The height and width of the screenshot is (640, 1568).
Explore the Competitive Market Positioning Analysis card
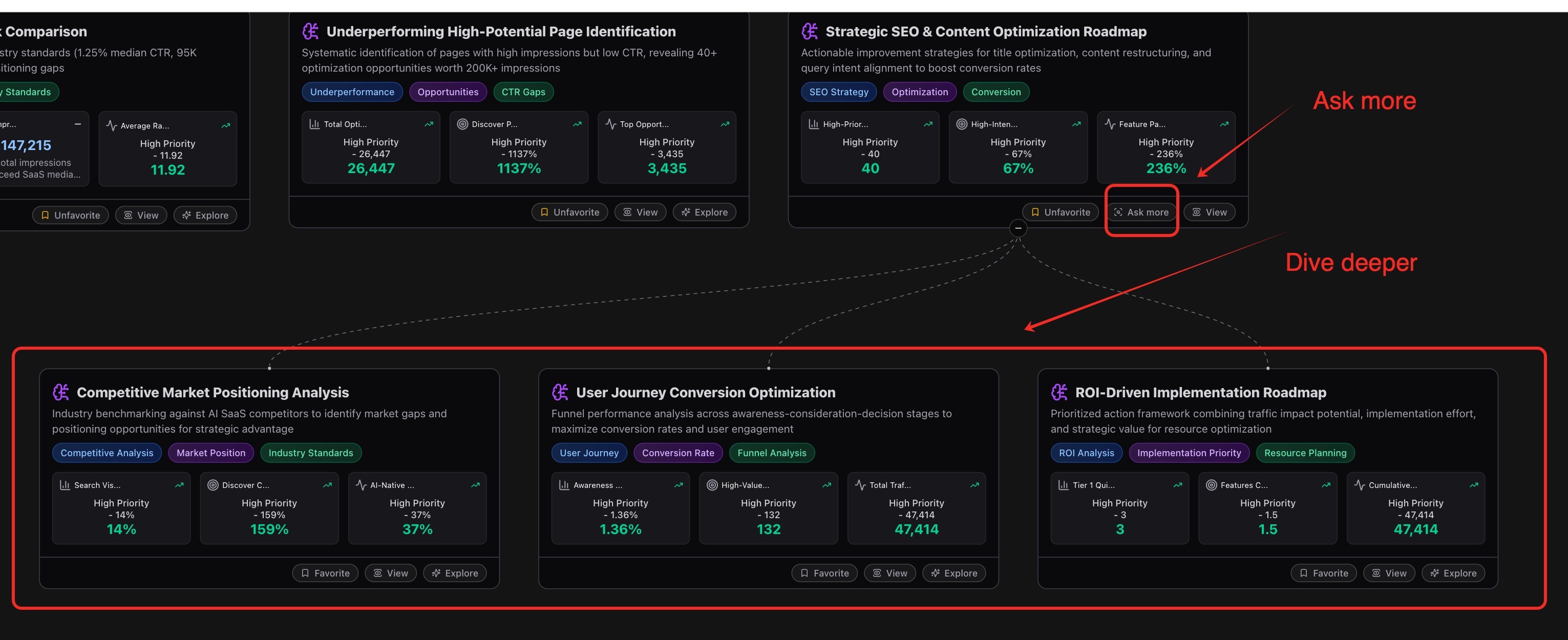(x=455, y=573)
